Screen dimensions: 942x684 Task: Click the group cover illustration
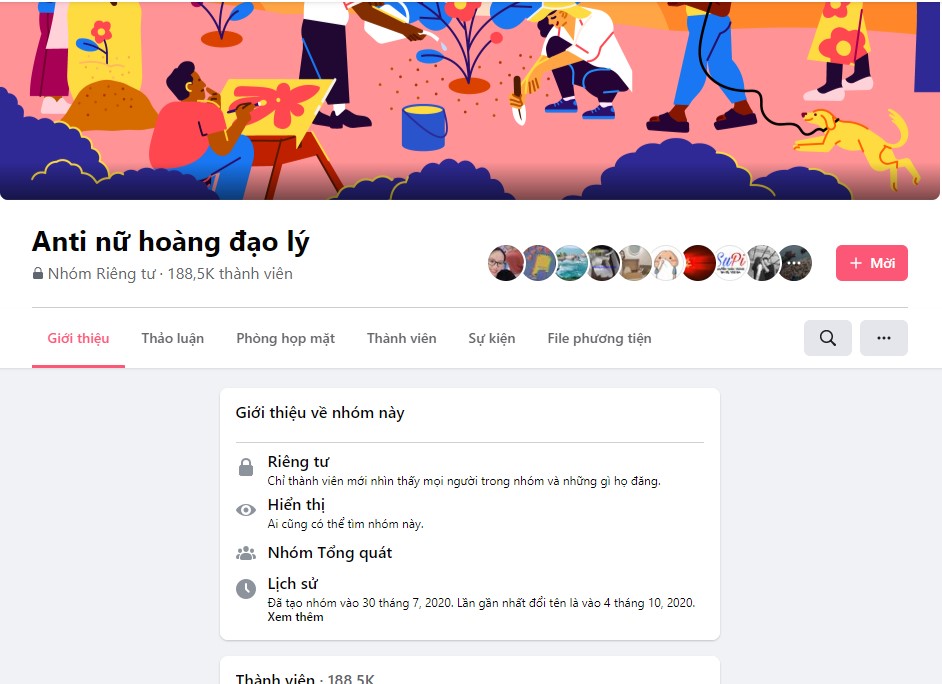pos(470,100)
